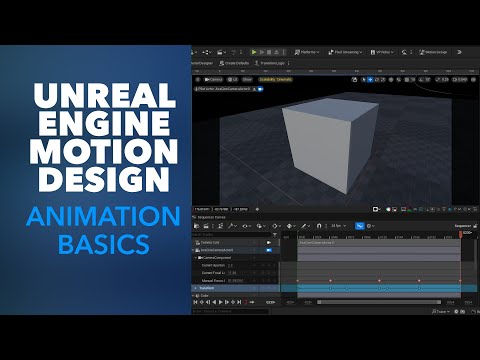Screen dimensions: 480x360
Task: Click the toolbar overflow double-arrow
Action: (x=459, y=52)
